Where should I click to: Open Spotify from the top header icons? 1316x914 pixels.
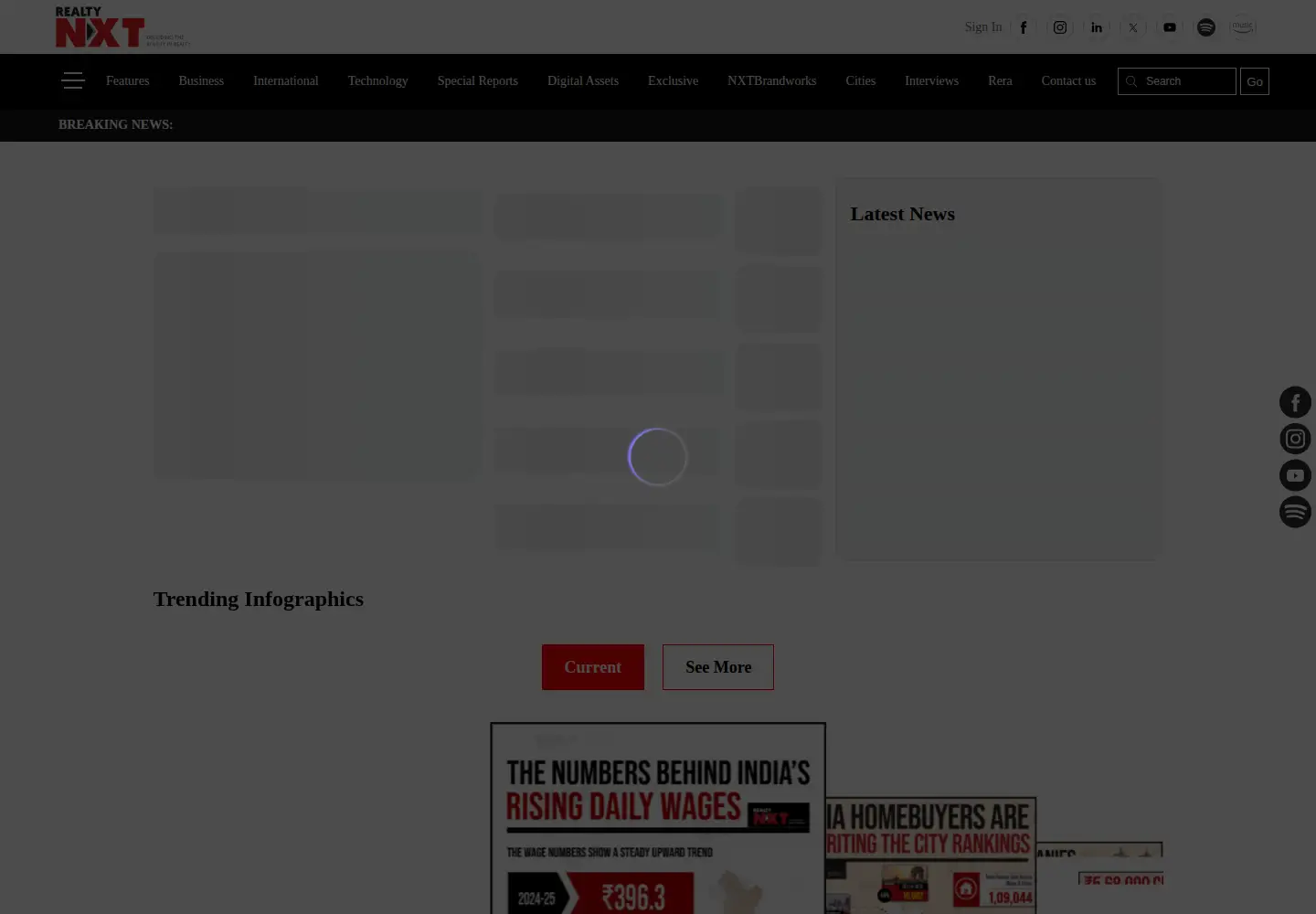1206,27
